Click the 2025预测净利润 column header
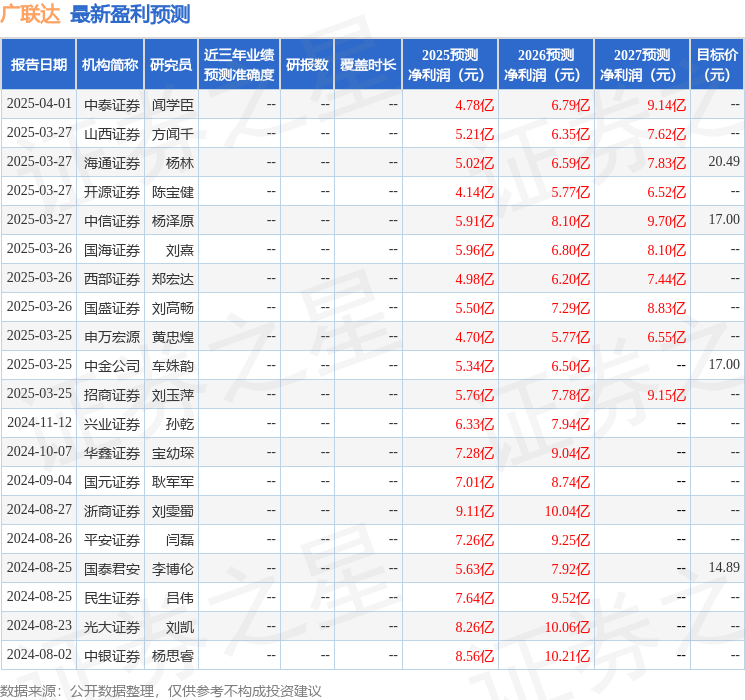This screenshot has height=700, width=745. click(x=450, y=65)
